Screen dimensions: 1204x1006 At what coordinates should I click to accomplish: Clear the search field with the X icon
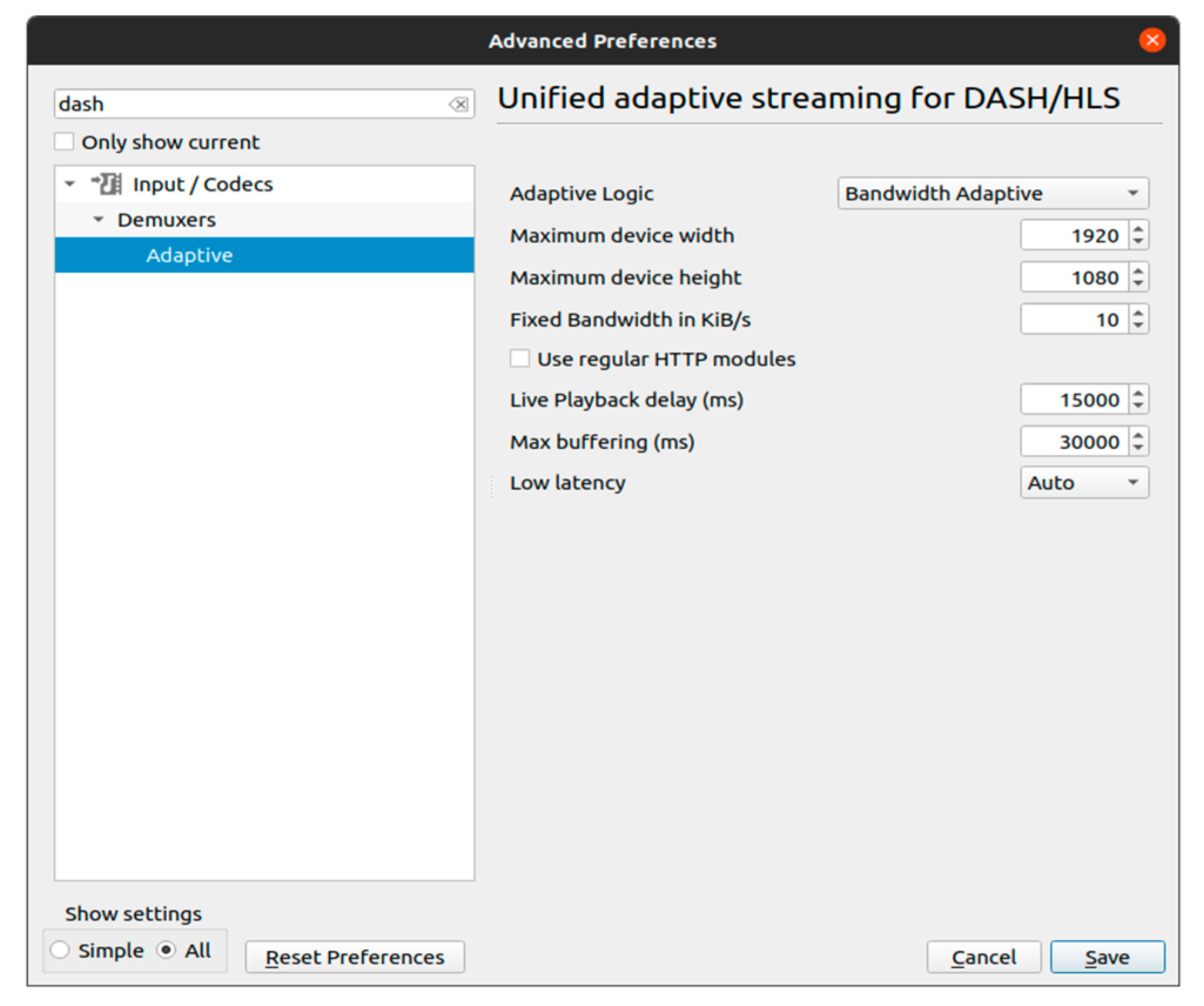point(458,104)
